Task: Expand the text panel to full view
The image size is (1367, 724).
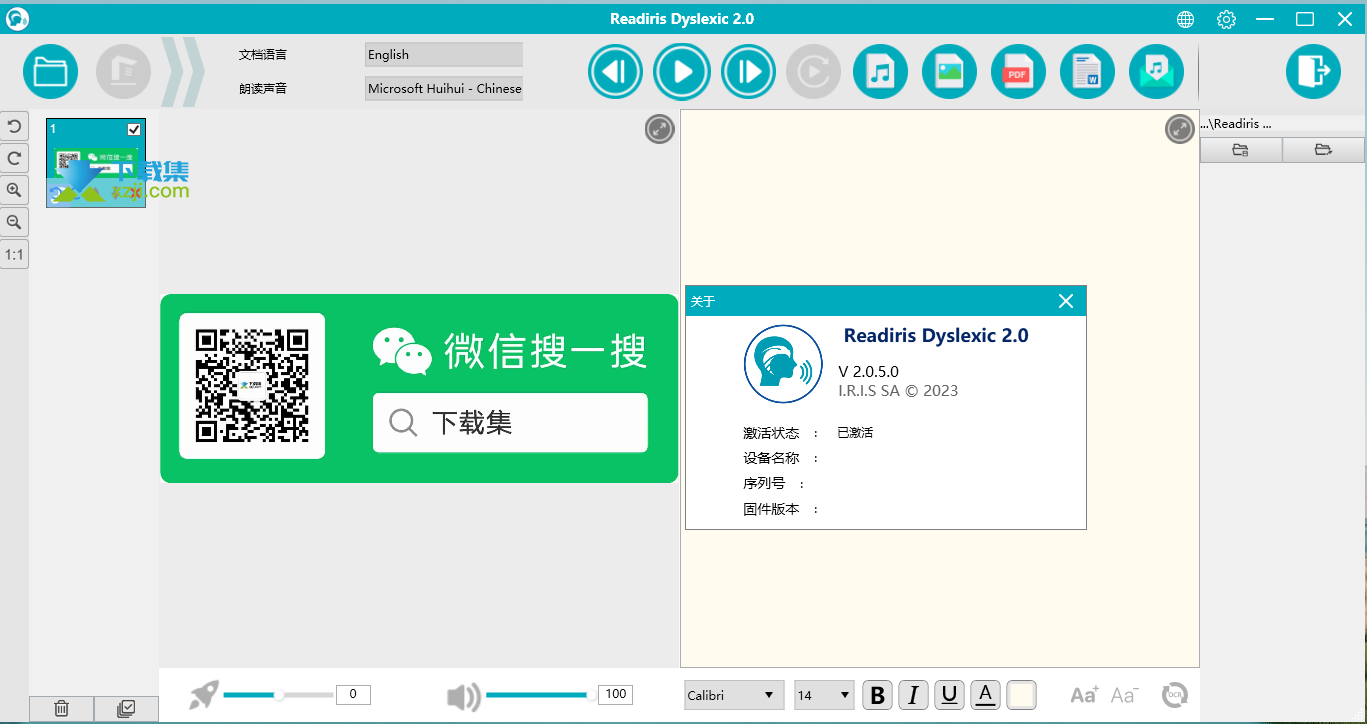Action: point(1180,129)
